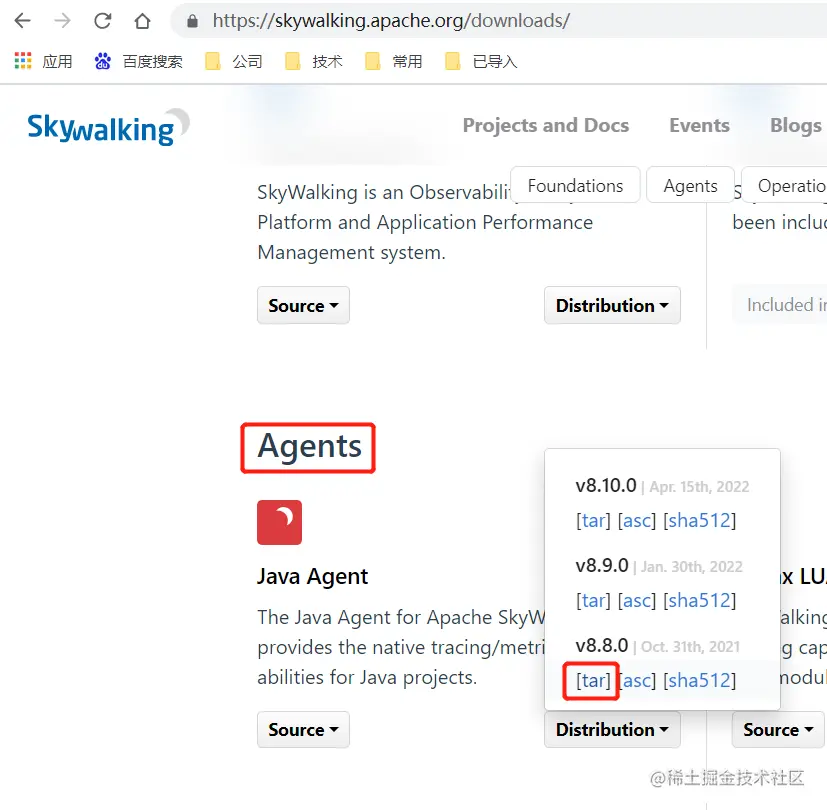Download v8.8.0 tar file
The width and height of the screenshot is (827, 810).
[x=593, y=680]
